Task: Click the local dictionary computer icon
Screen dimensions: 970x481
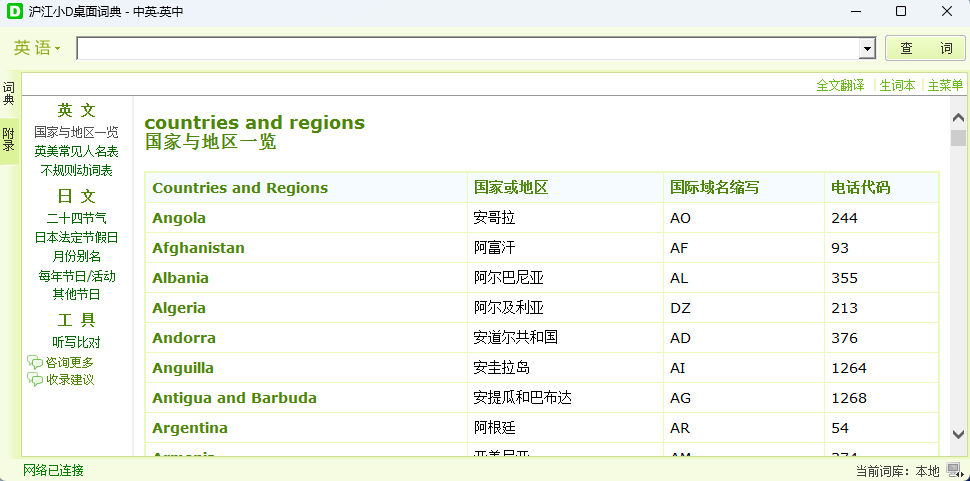Action: pos(953,470)
